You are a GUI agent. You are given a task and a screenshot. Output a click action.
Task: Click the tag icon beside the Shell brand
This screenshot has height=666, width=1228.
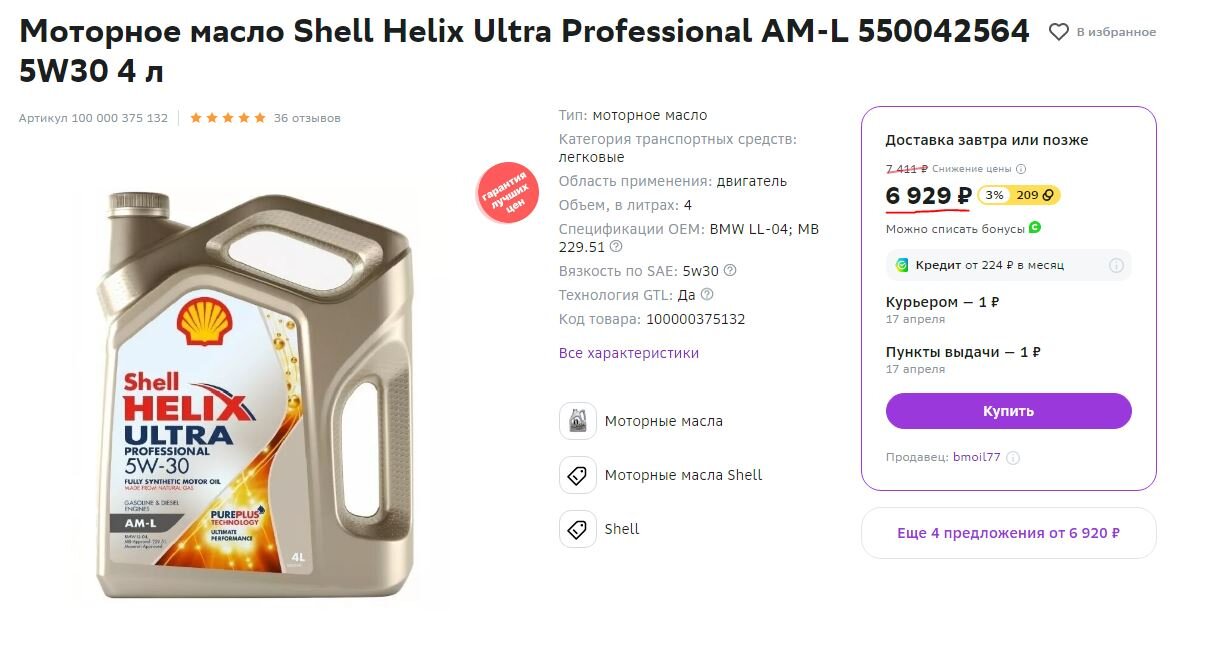pyautogui.click(x=578, y=529)
